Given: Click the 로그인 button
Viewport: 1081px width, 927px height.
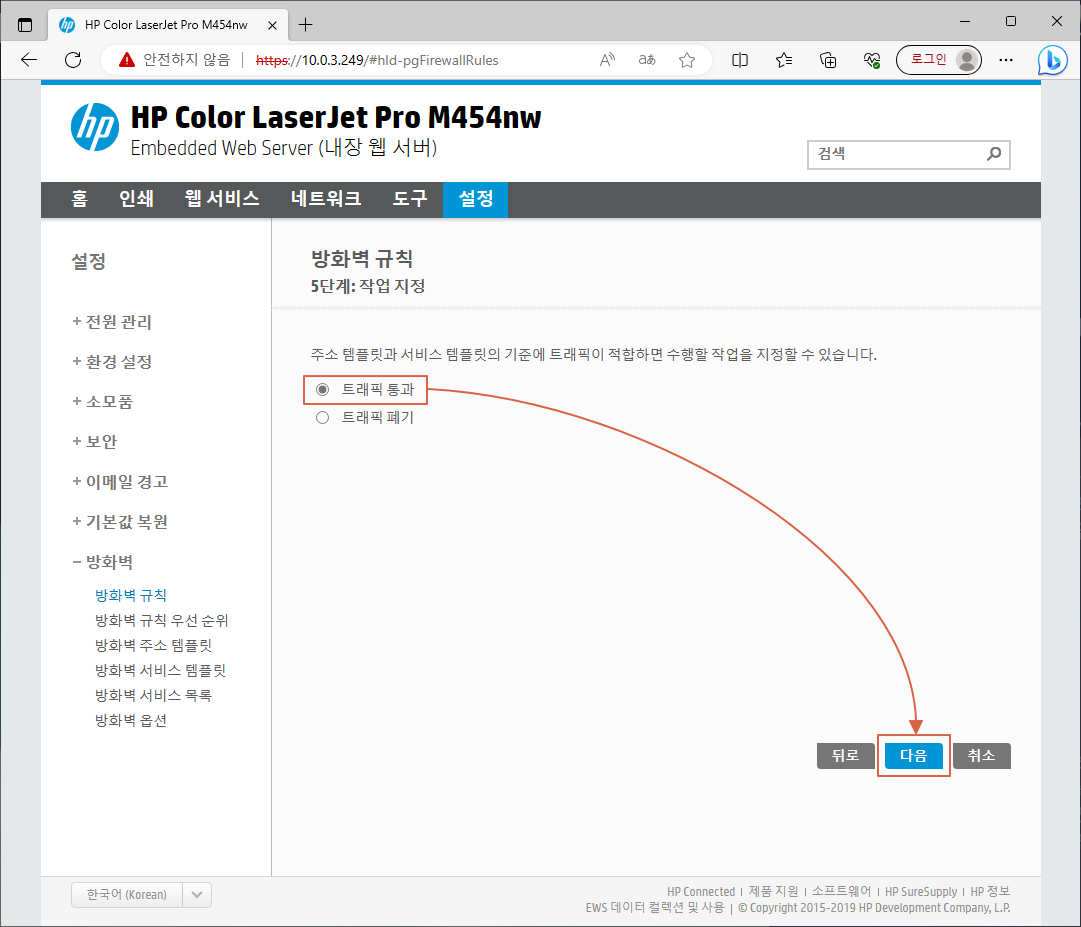Looking at the screenshot, I should [x=929, y=60].
